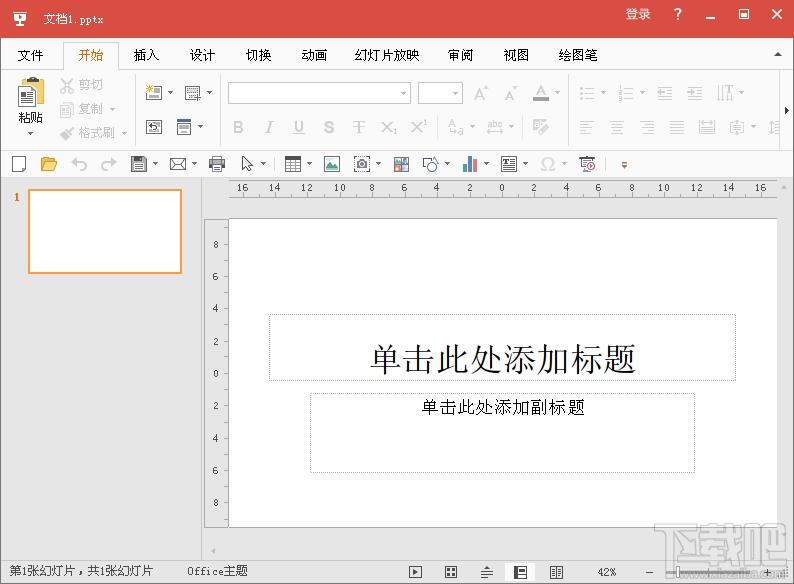Open the font size combo box
Image resolution: width=794 pixels, height=584 pixels.
click(440, 93)
